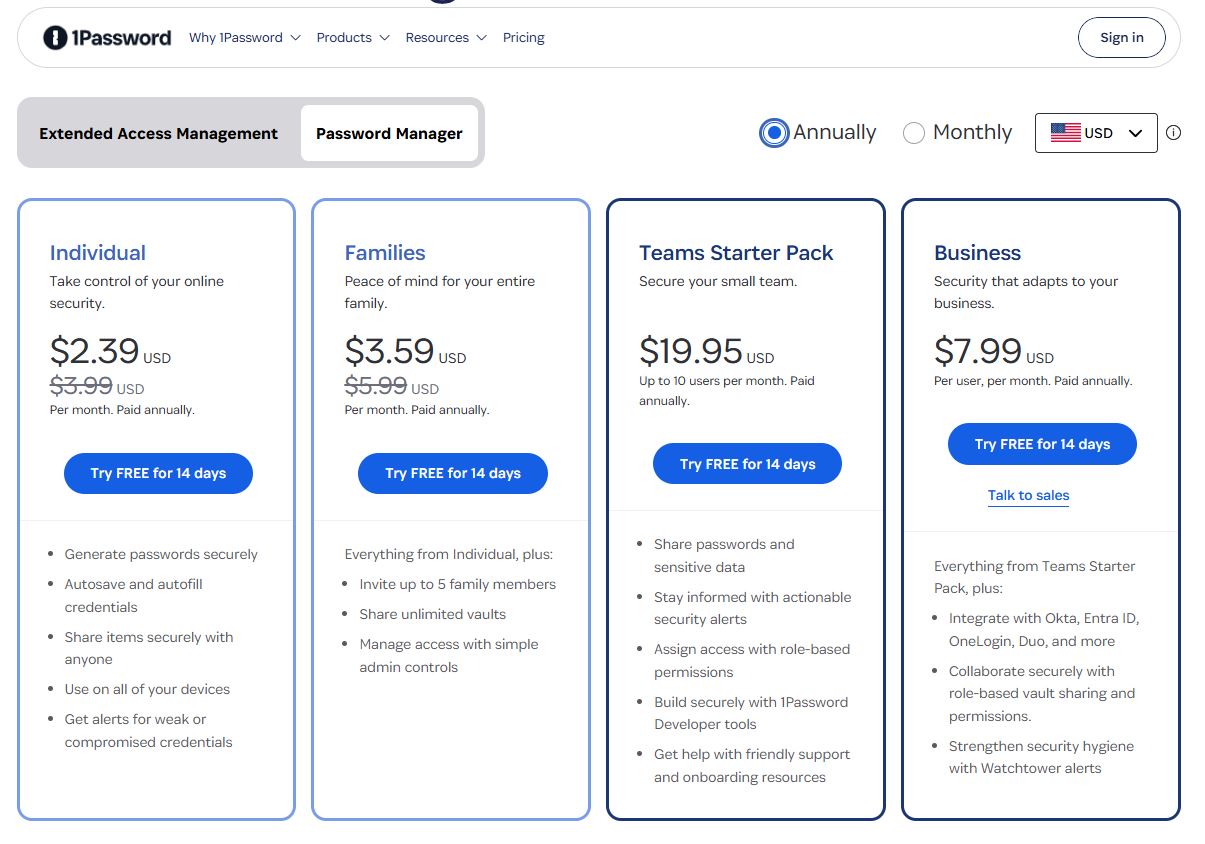Click the Sign in button
1205x844 pixels.
[1121, 37]
